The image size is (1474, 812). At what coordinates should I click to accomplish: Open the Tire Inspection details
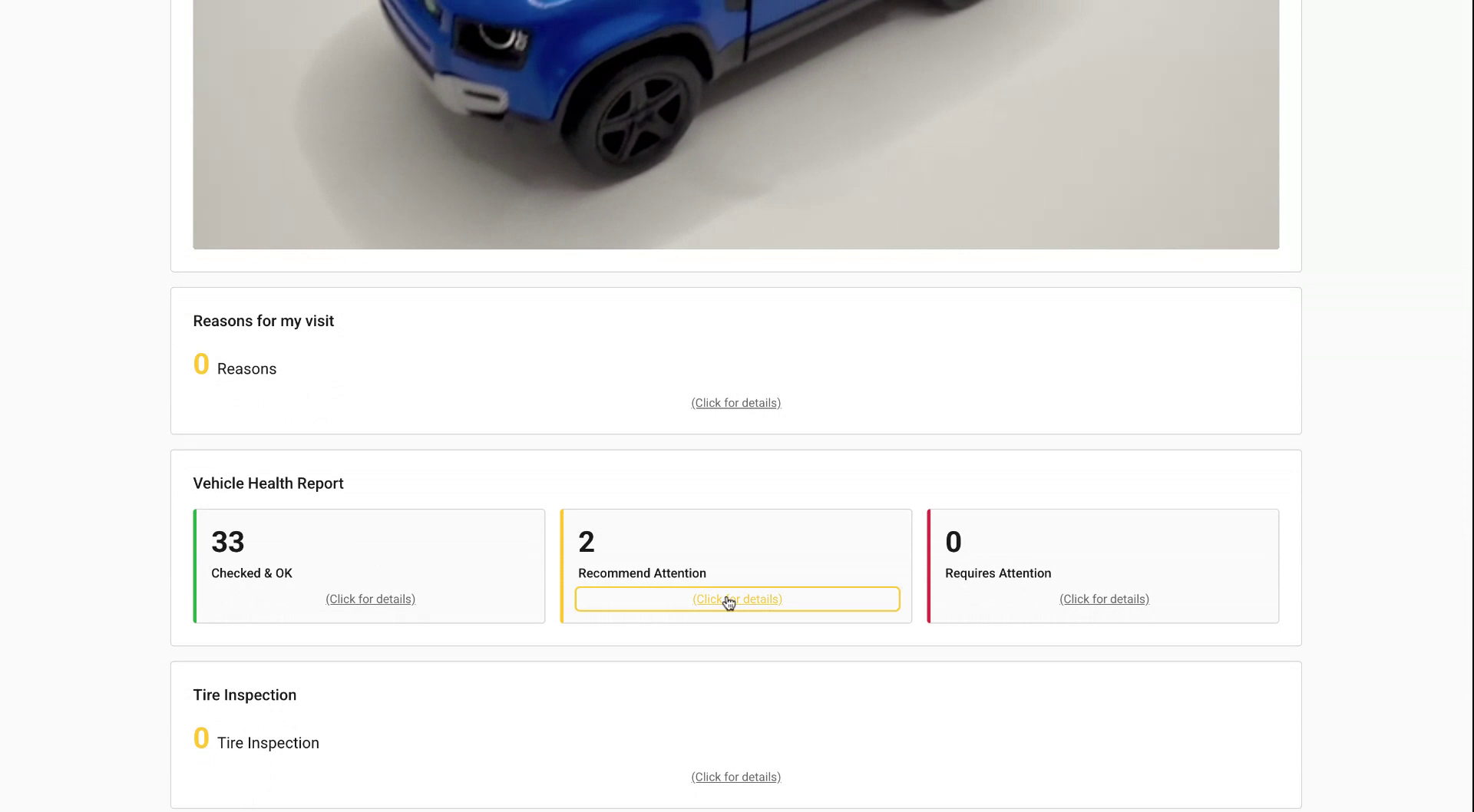click(x=735, y=776)
